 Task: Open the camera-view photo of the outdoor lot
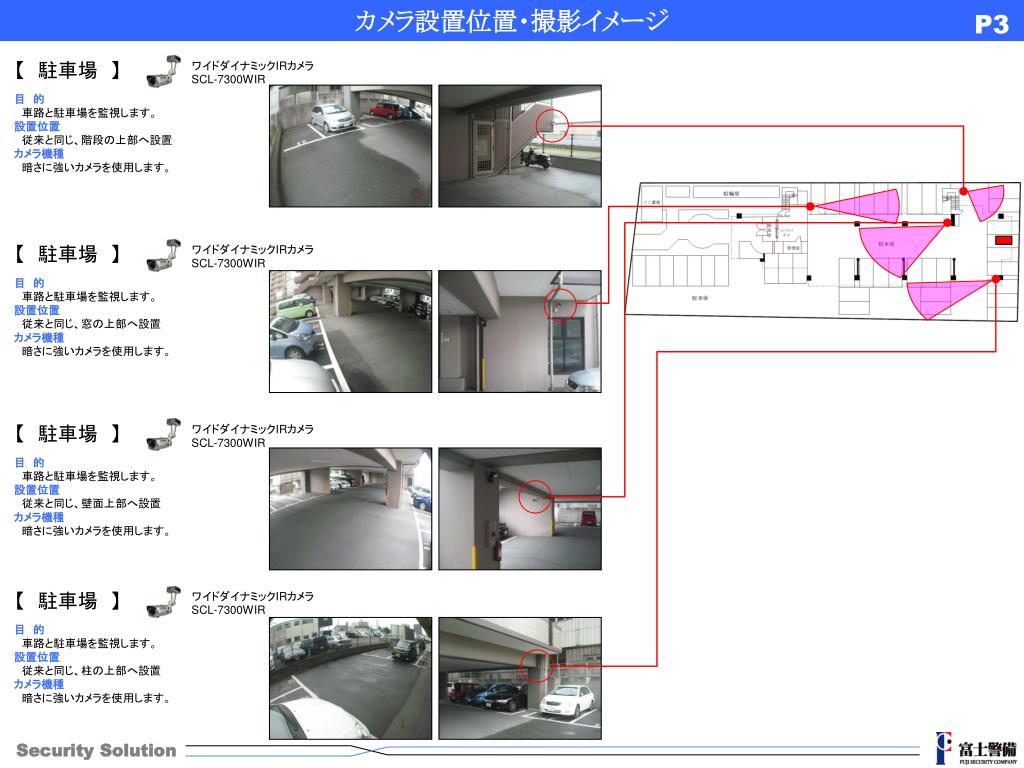click(x=351, y=679)
